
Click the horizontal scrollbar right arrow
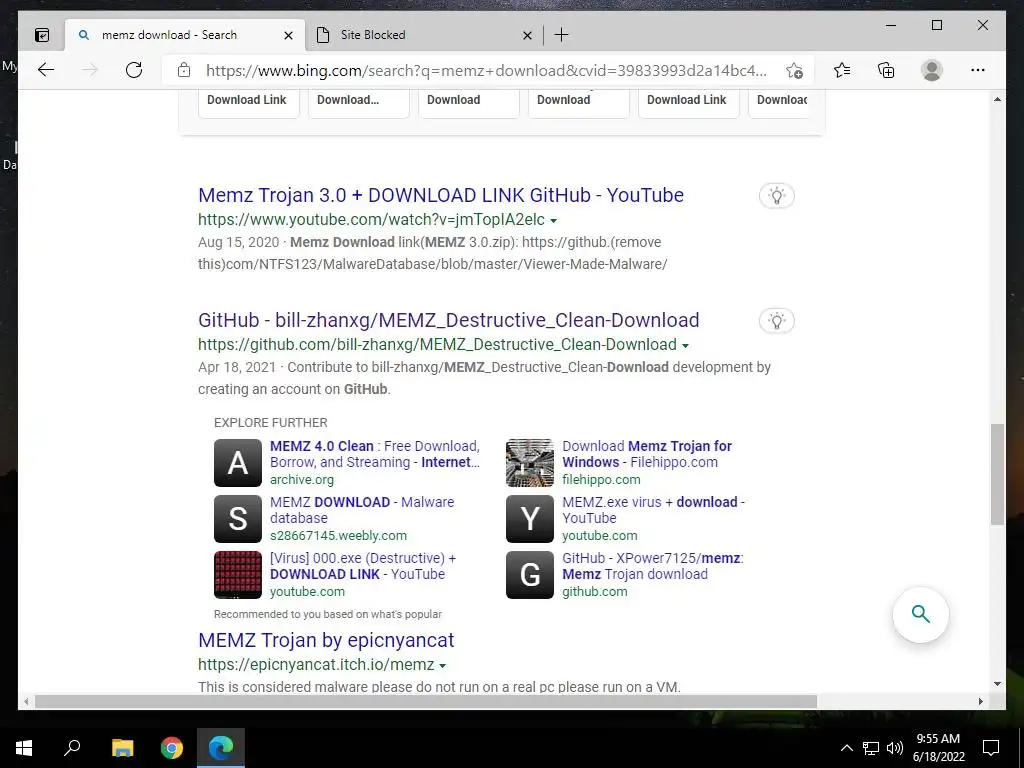[x=981, y=701]
